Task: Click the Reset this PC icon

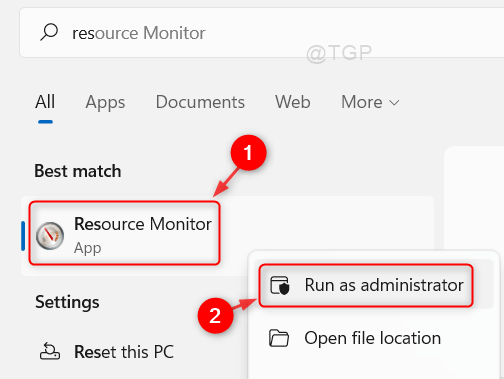Action: [x=50, y=352]
